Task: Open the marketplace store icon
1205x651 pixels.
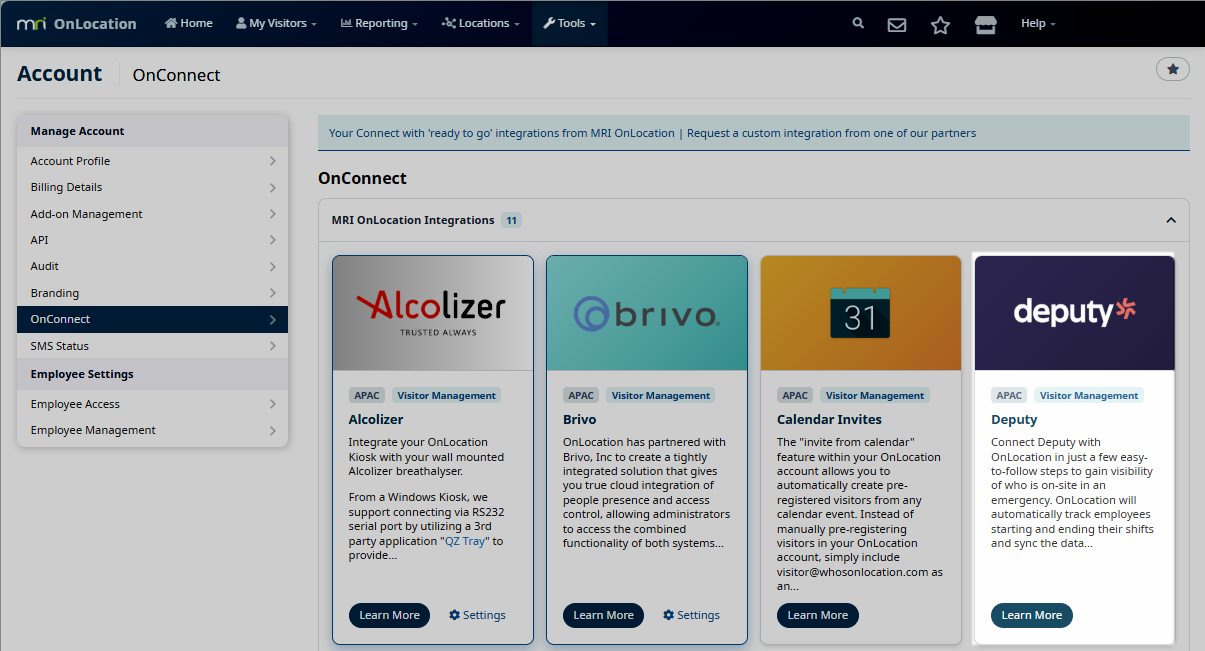Action: pyautogui.click(x=986, y=24)
